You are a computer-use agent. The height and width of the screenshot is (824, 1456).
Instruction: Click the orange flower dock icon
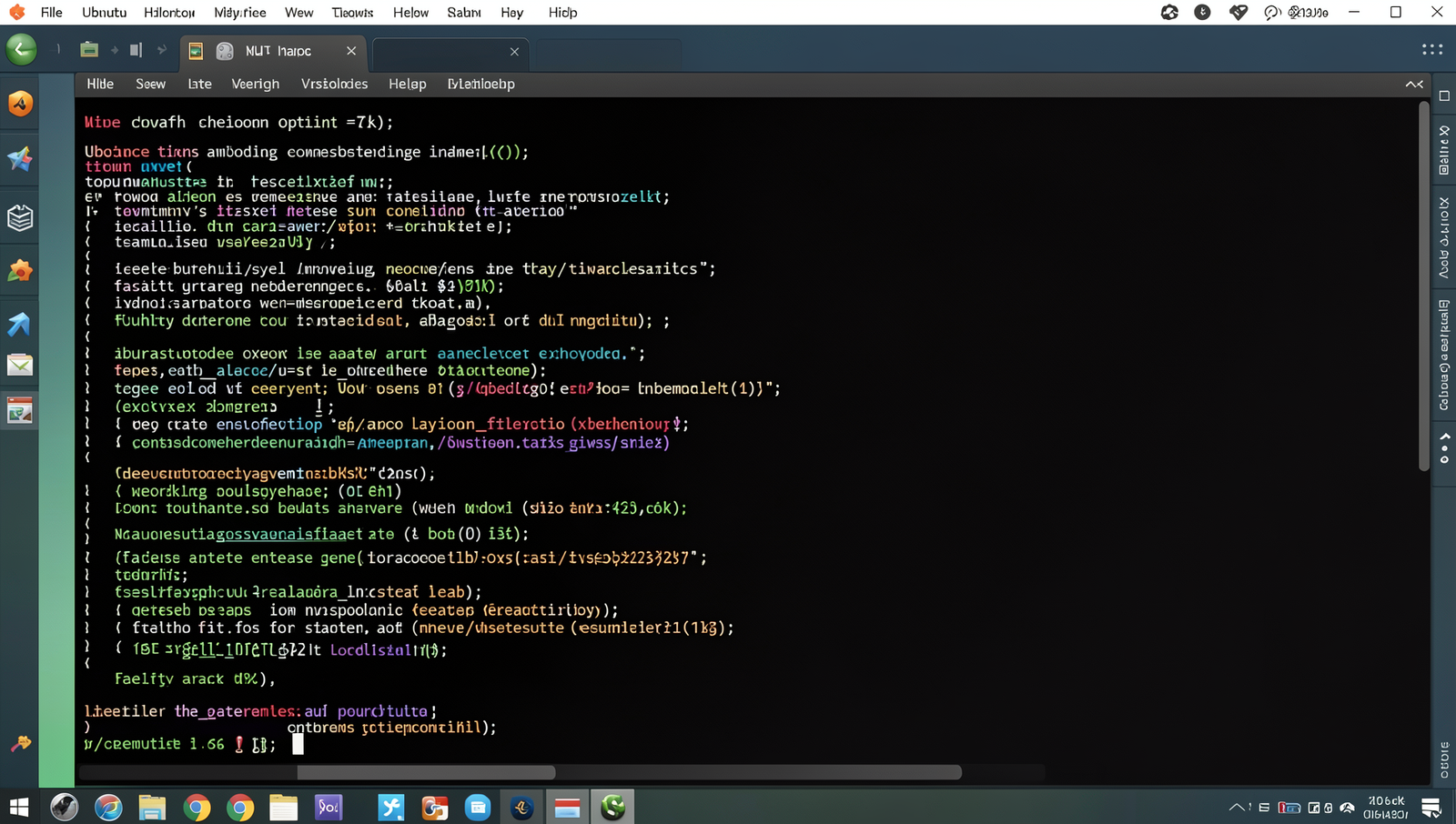[20, 270]
